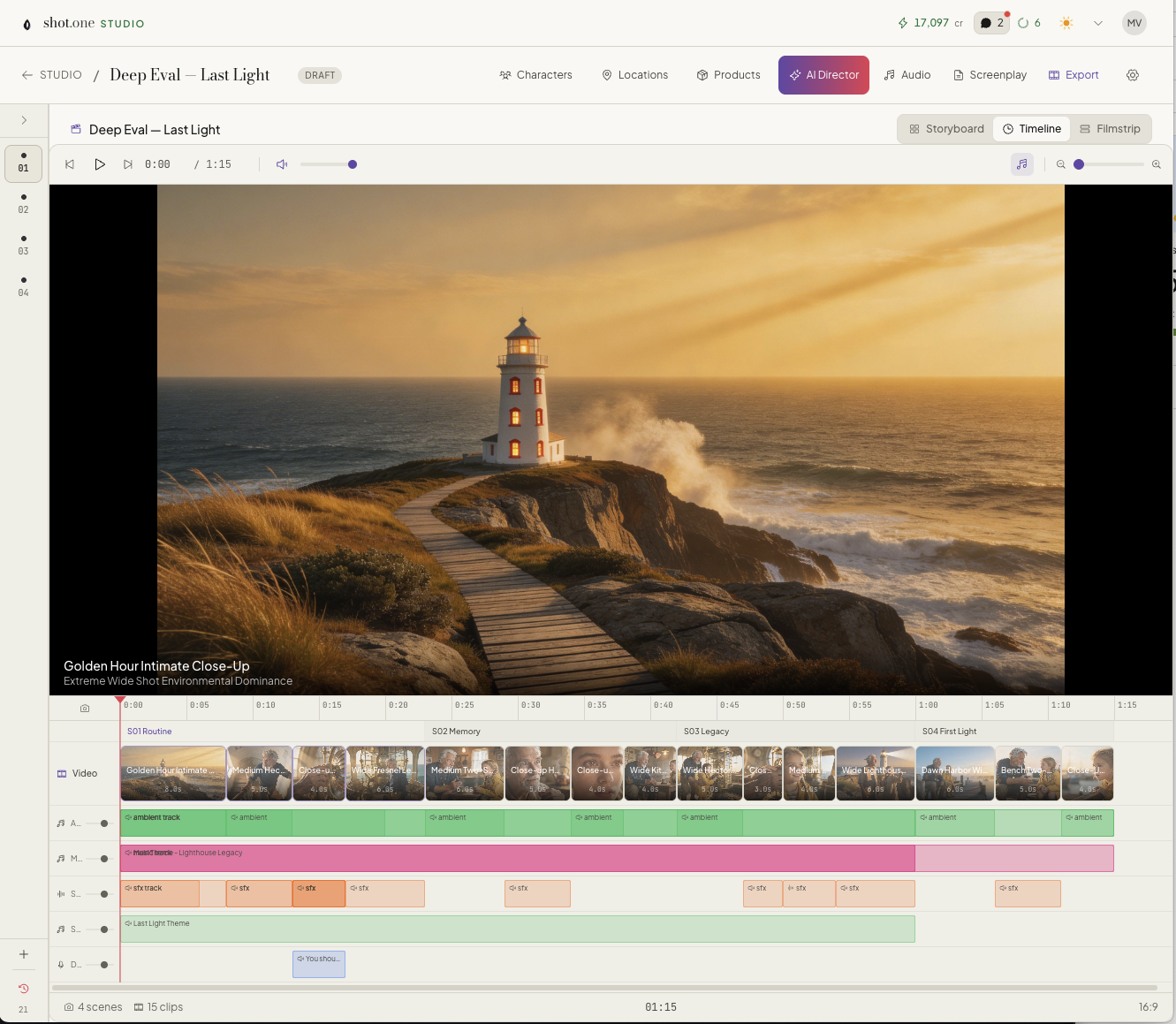Switch to Filmstrip view
1176x1024 pixels.
coord(1110,129)
